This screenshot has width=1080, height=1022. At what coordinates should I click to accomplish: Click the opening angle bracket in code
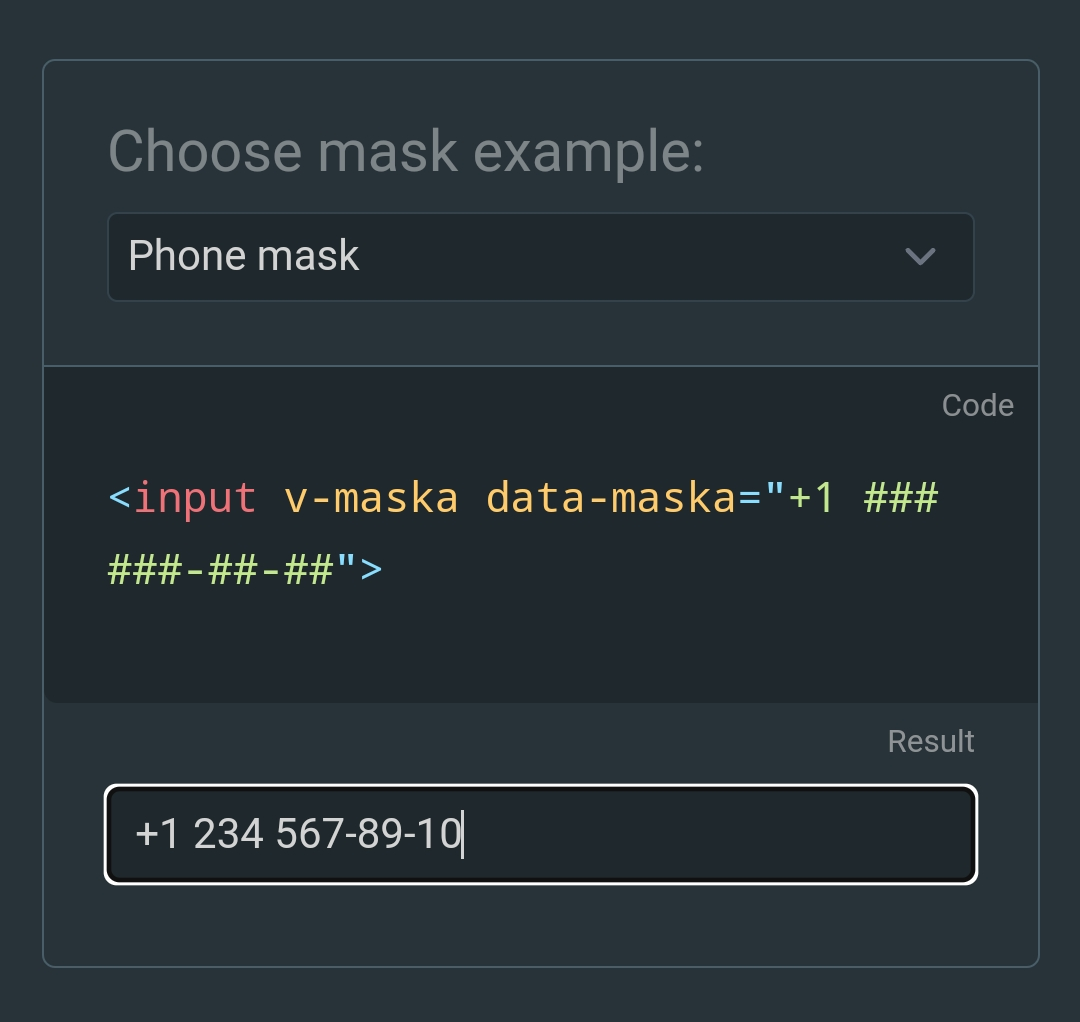[120, 497]
